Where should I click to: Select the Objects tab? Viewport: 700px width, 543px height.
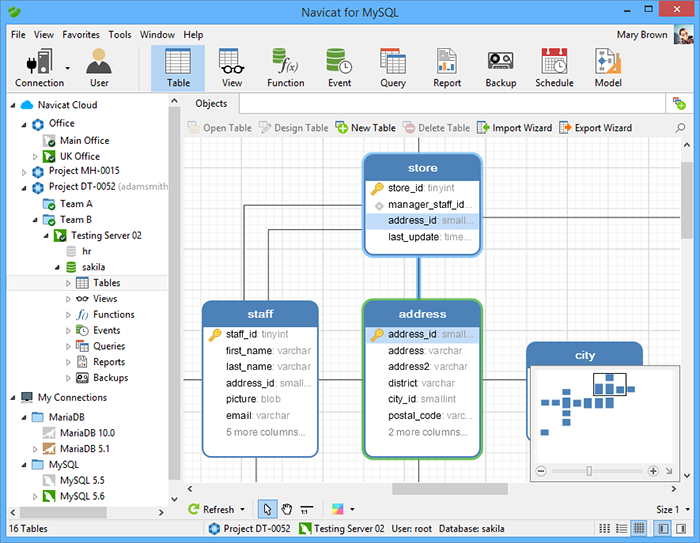point(211,104)
